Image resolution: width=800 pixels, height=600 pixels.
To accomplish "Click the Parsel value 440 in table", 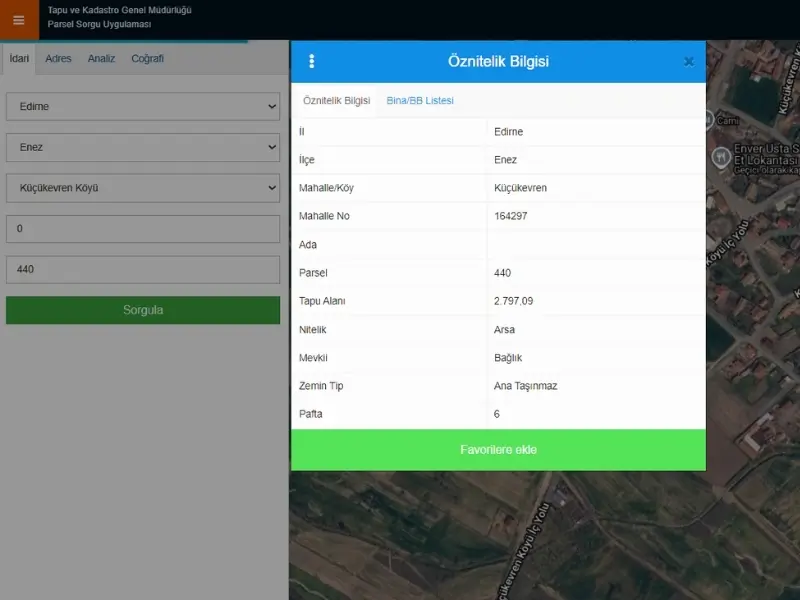I will tap(502, 273).
